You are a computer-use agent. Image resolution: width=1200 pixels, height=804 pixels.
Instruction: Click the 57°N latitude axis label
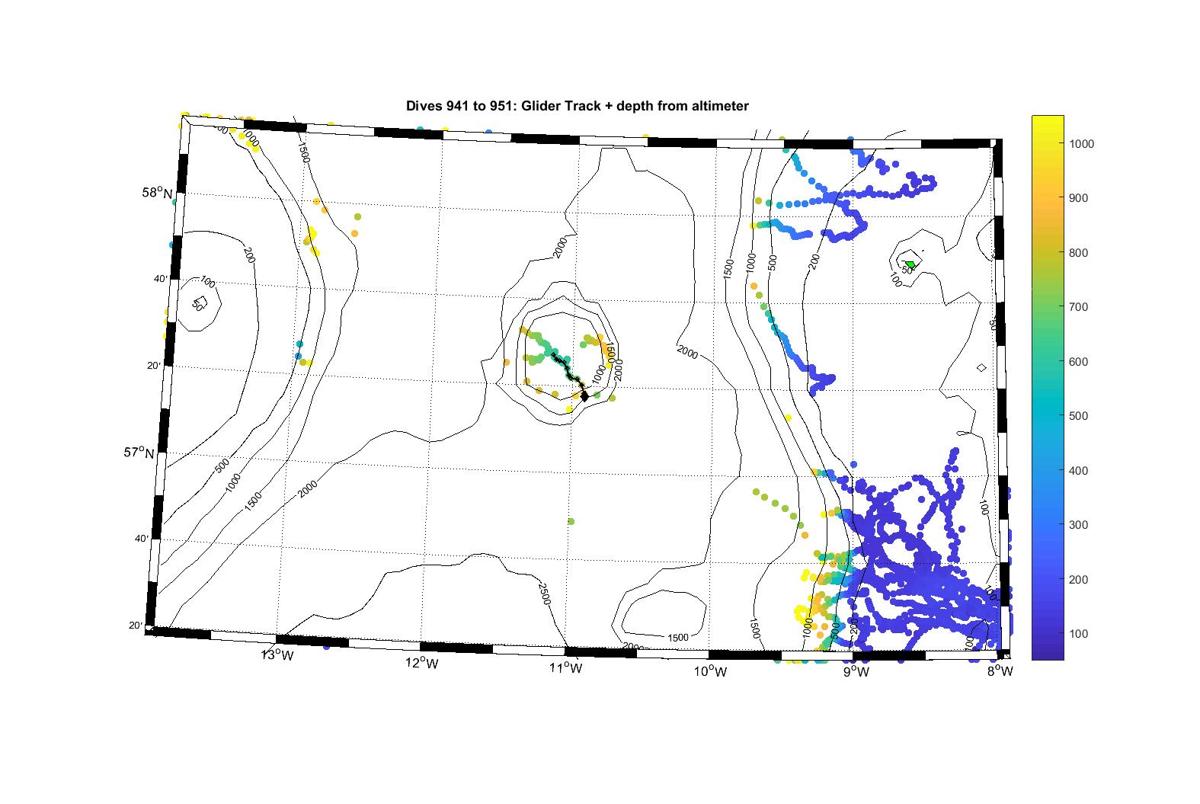141,452
